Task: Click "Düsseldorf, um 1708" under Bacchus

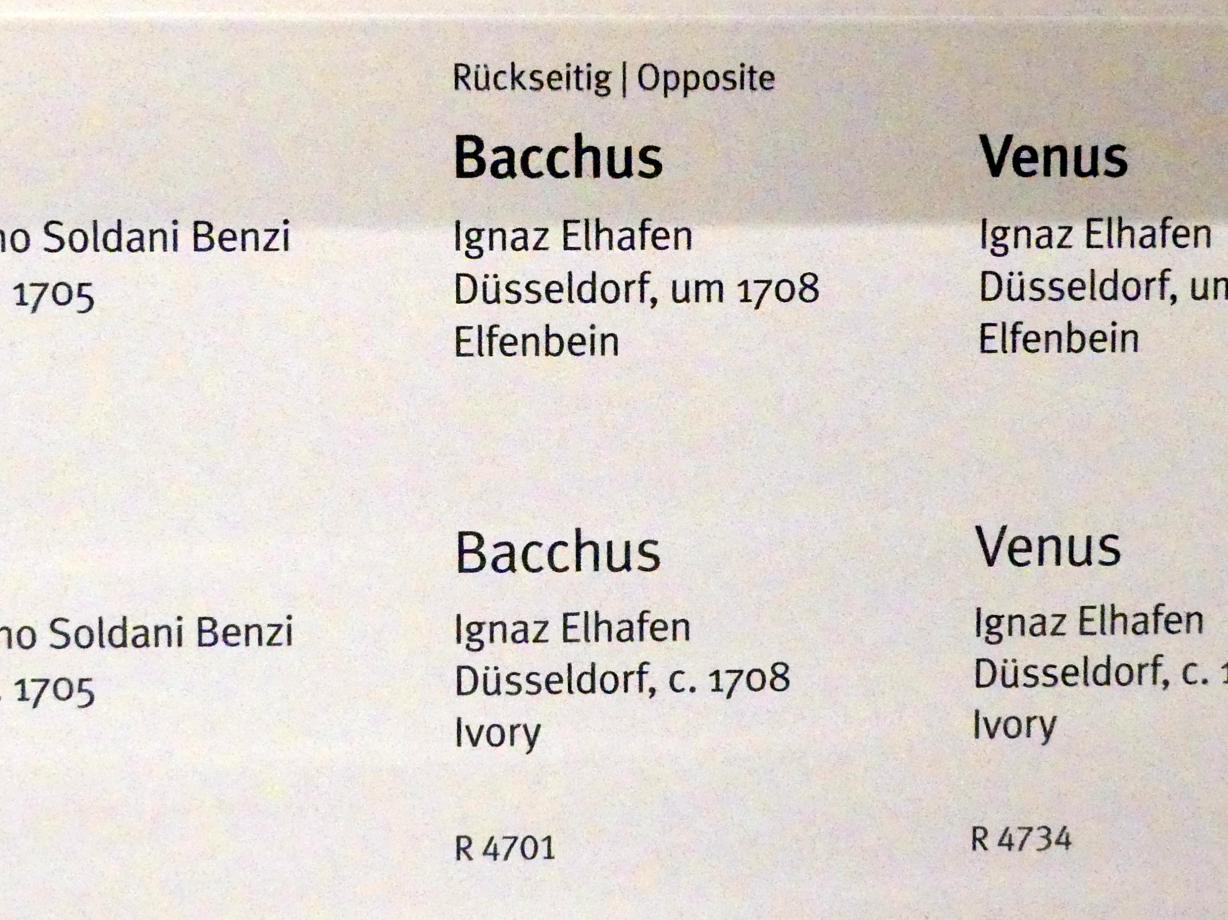Action: (x=636, y=289)
